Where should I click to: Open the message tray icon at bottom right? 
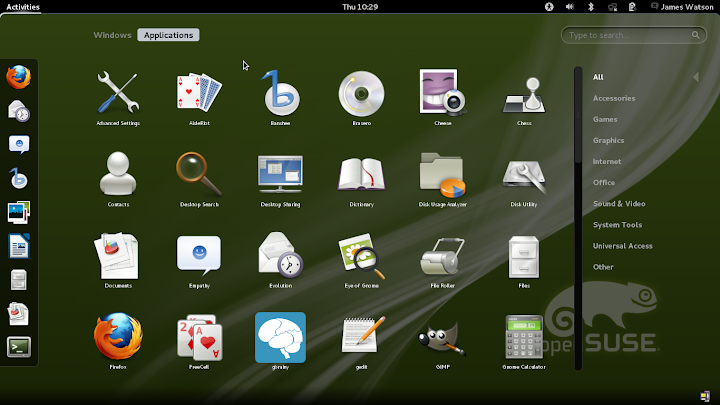pos(705,396)
